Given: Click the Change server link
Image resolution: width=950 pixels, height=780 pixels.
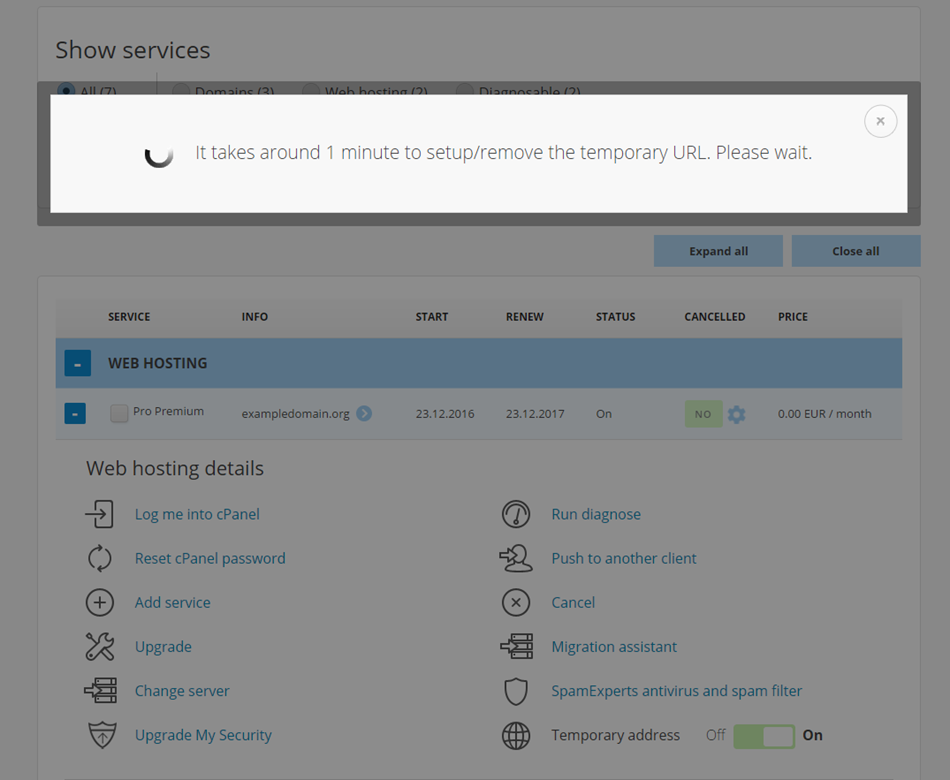Looking at the screenshot, I should click(182, 691).
